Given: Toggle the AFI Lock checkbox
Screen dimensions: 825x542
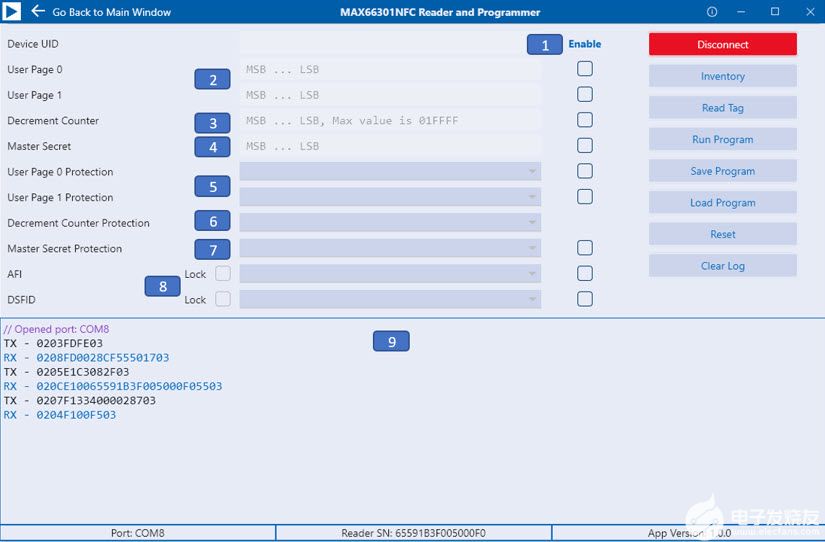Looking at the screenshot, I should (223, 274).
